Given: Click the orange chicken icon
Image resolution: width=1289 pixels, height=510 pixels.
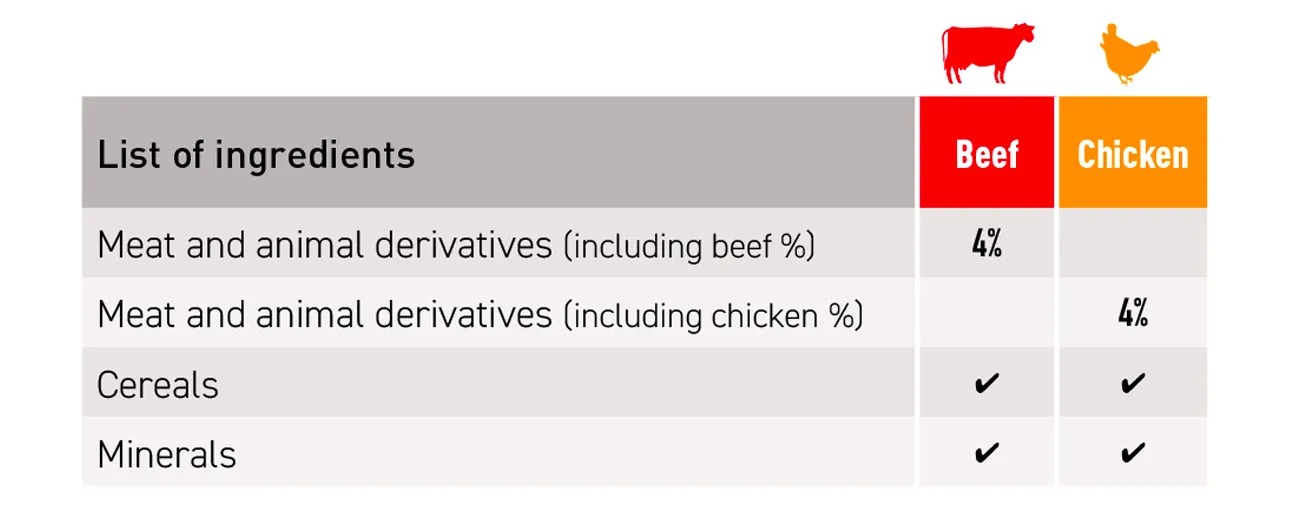Looking at the screenshot, I should 1130,54.
